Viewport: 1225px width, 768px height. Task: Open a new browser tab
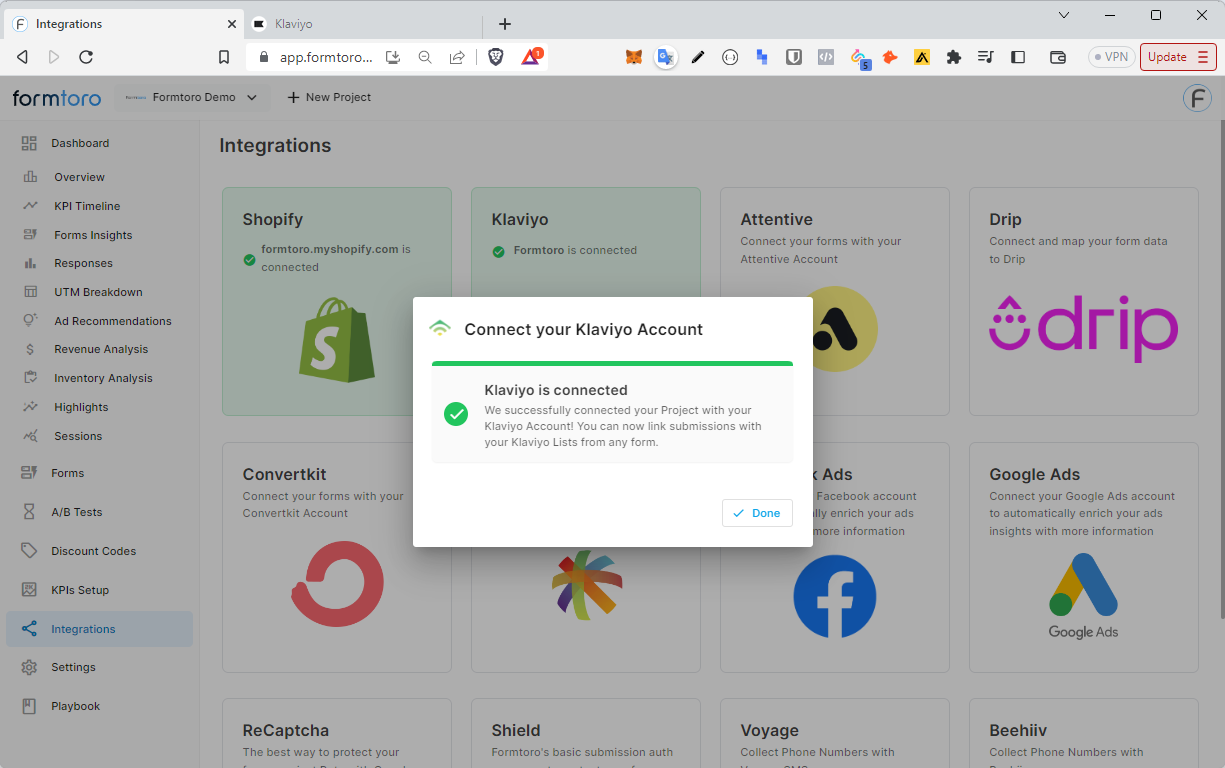coord(505,24)
